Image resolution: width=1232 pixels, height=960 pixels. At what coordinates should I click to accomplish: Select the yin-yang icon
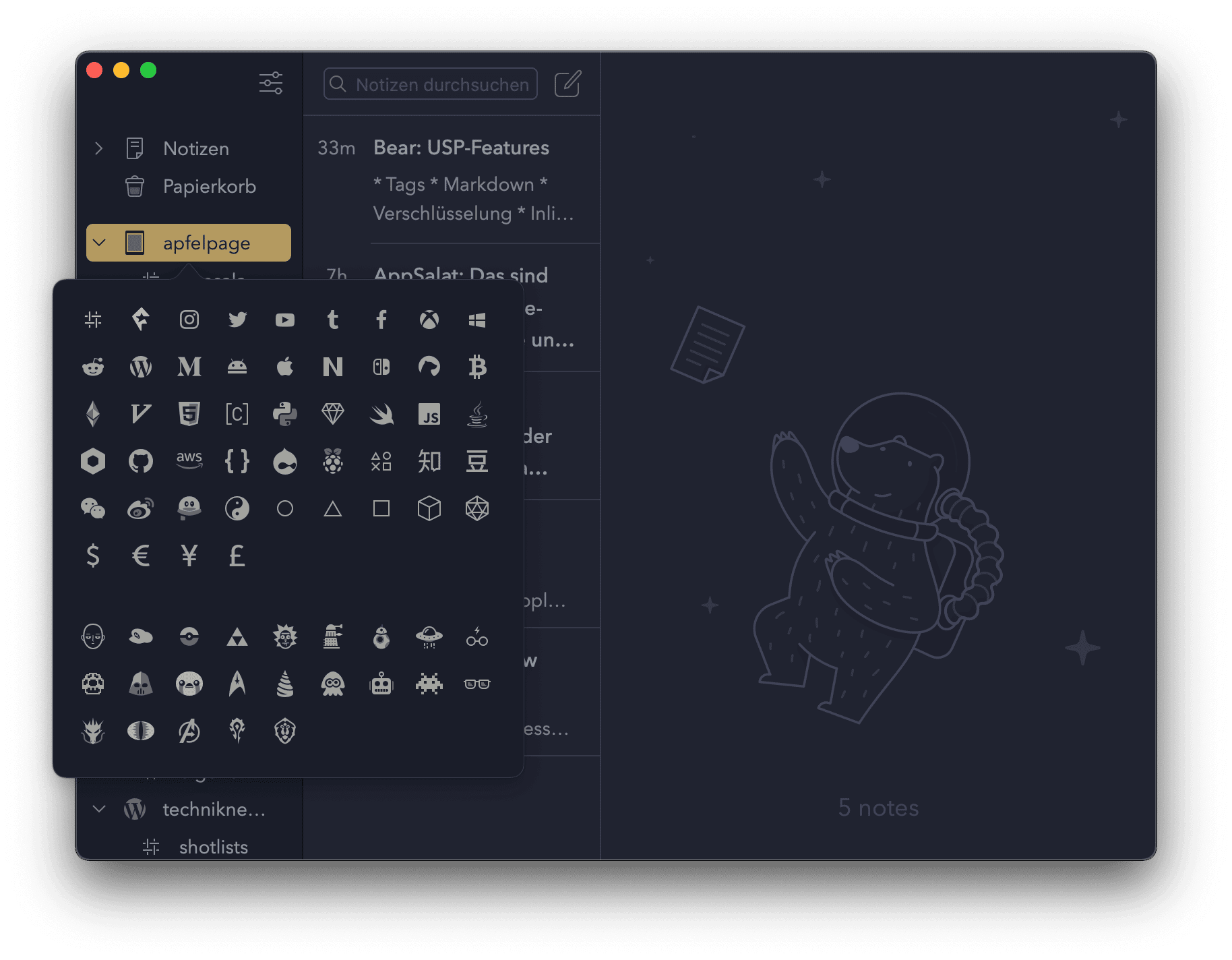pos(237,508)
